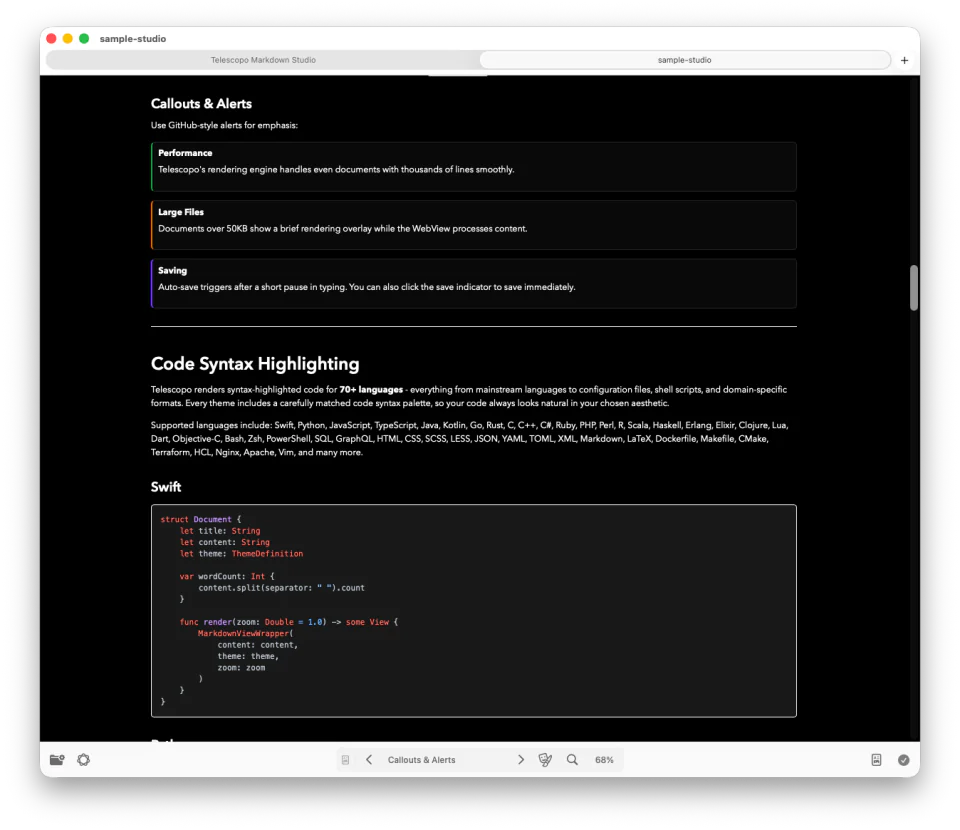Click the Saving callout title

[x=173, y=271]
